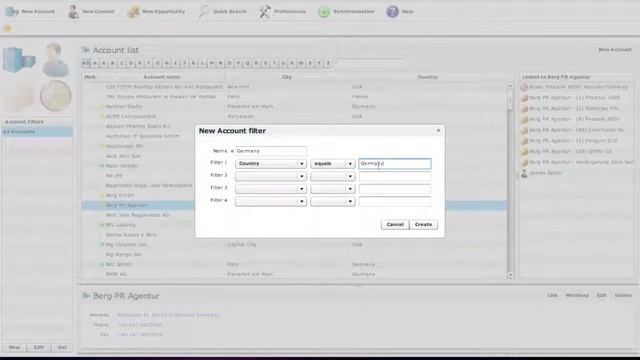Select the All Accounts filter item
Viewport: 640px width, 360px height.
37,132
